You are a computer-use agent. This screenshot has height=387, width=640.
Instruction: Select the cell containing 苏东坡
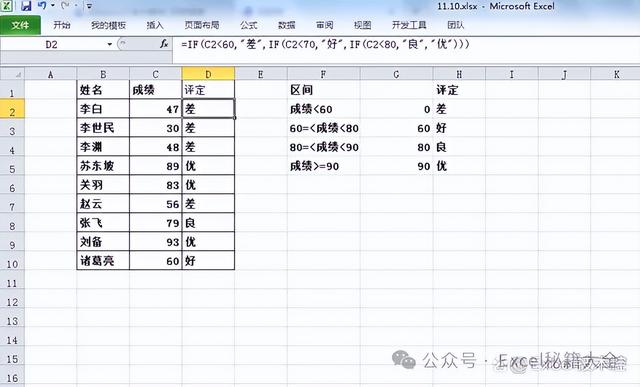(103, 166)
